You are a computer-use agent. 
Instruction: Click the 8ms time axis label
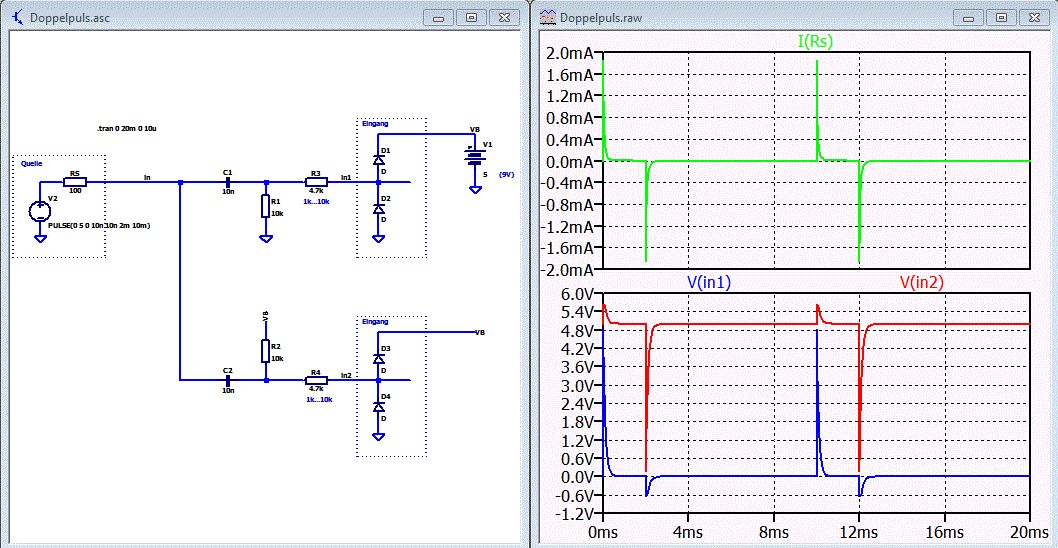pyautogui.click(x=774, y=531)
